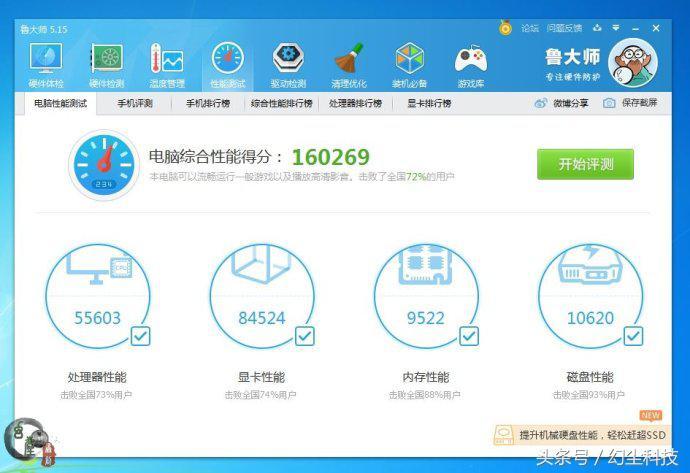Switch to 电脑性能测试 tab
This screenshot has height=473, width=690.
pos(61,103)
